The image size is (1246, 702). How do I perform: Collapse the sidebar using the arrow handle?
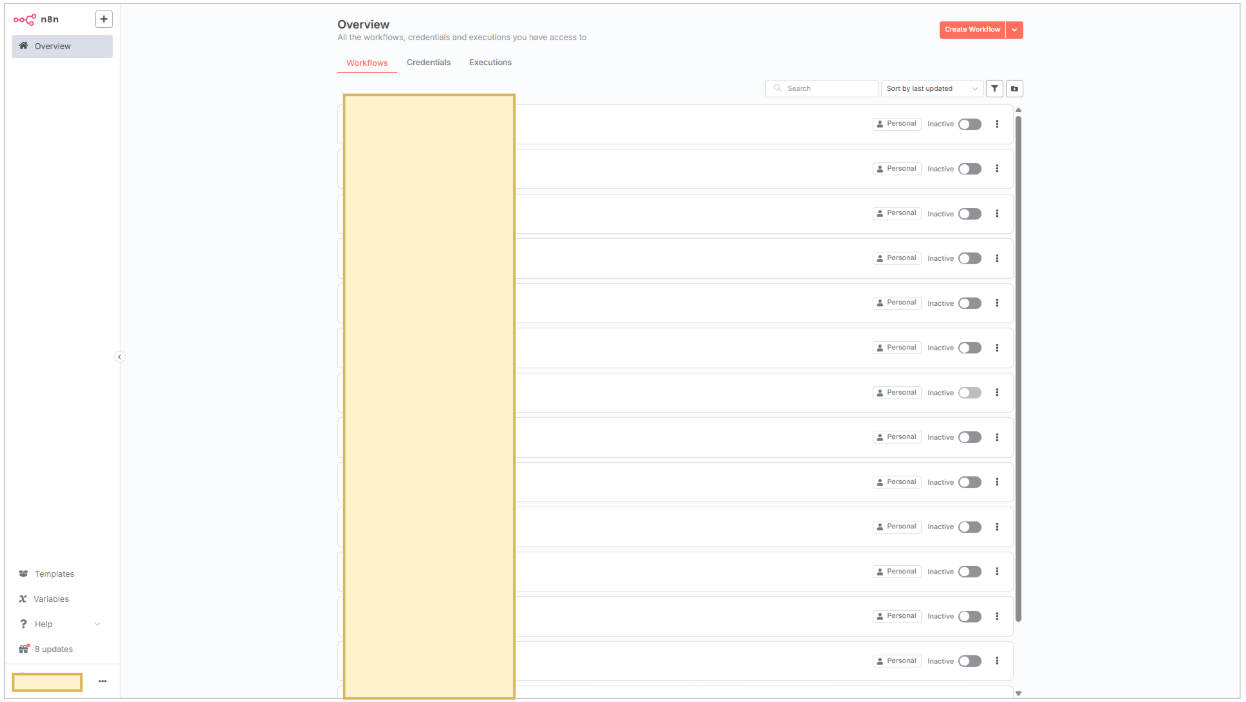(x=120, y=357)
